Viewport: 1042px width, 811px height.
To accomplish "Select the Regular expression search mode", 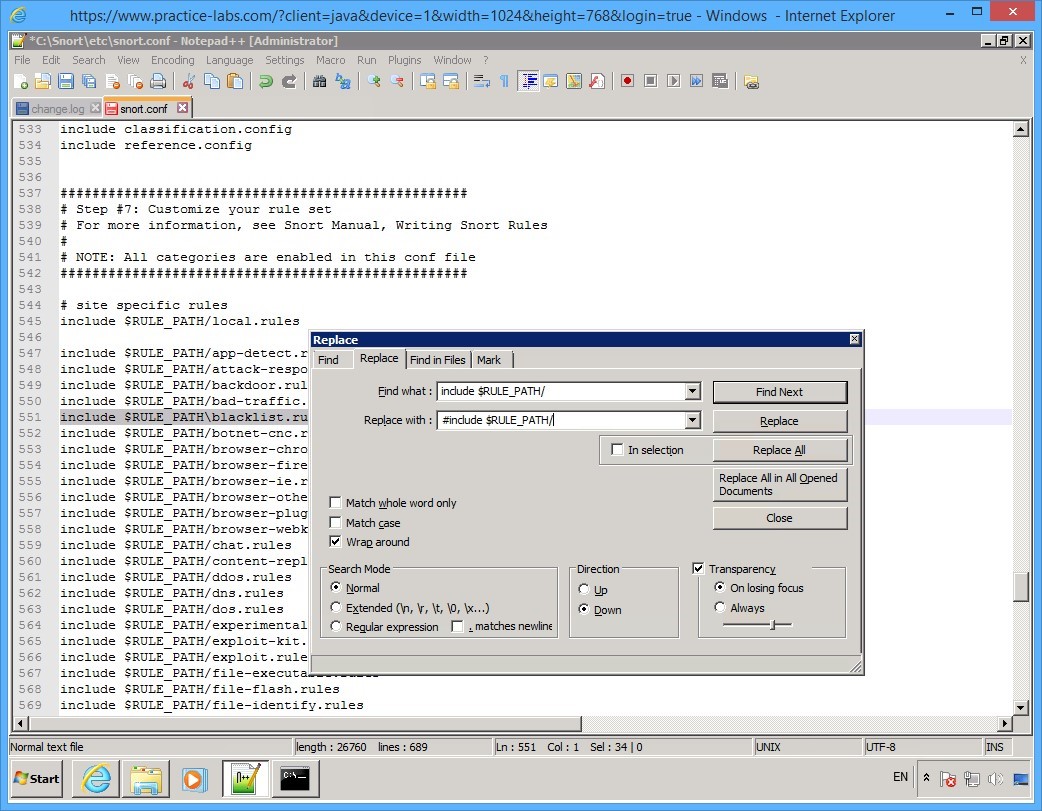I will coord(336,627).
